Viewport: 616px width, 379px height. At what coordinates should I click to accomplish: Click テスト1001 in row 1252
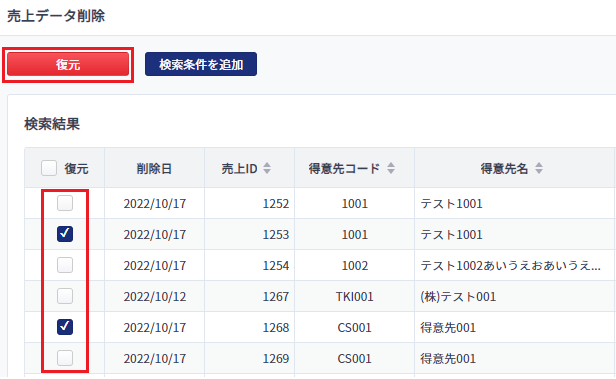coord(451,203)
